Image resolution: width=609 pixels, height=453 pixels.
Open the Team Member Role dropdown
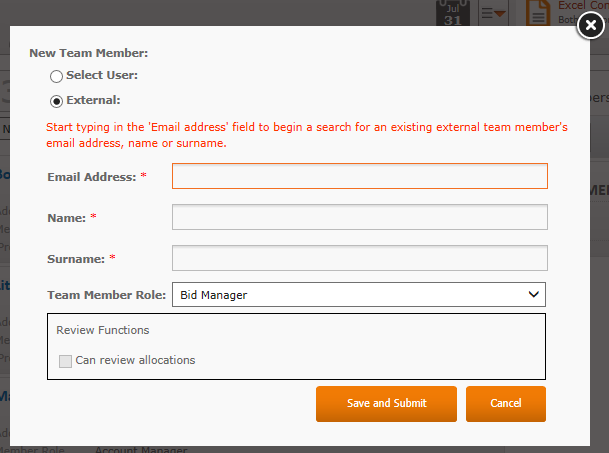click(359, 294)
